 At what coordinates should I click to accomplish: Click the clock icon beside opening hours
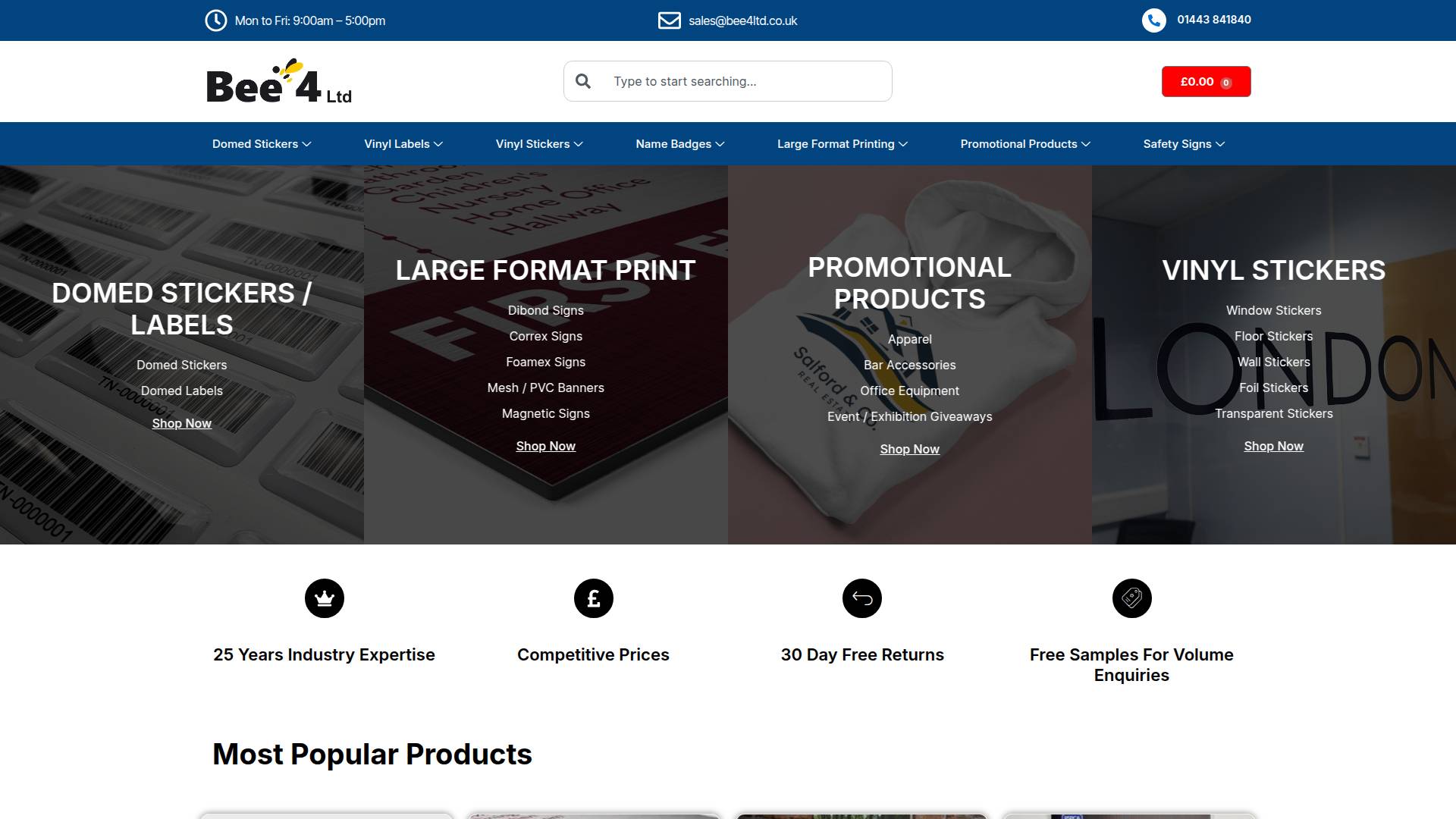point(215,20)
